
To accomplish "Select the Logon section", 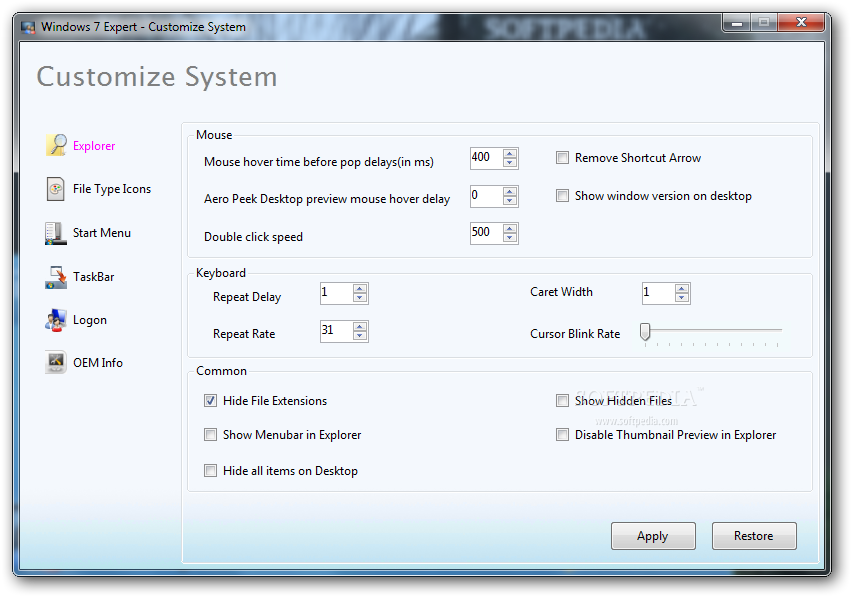I will tap(90, 321).
